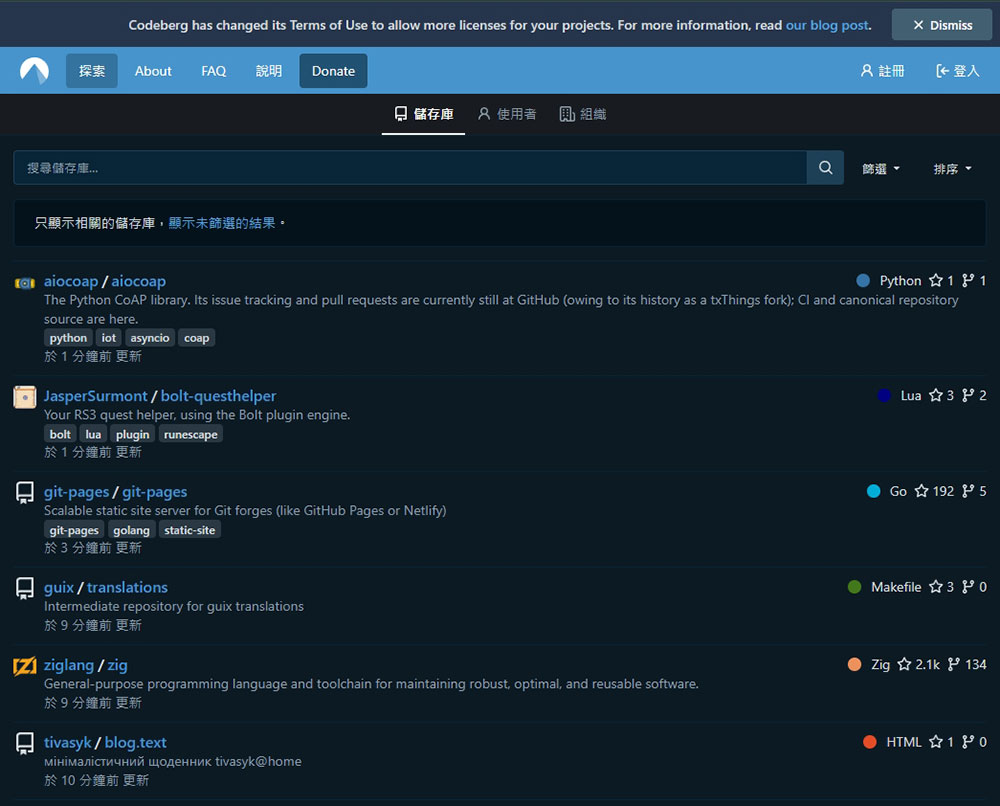Click inside the repository search field
1000x806 pixels.
pos(400,168)
